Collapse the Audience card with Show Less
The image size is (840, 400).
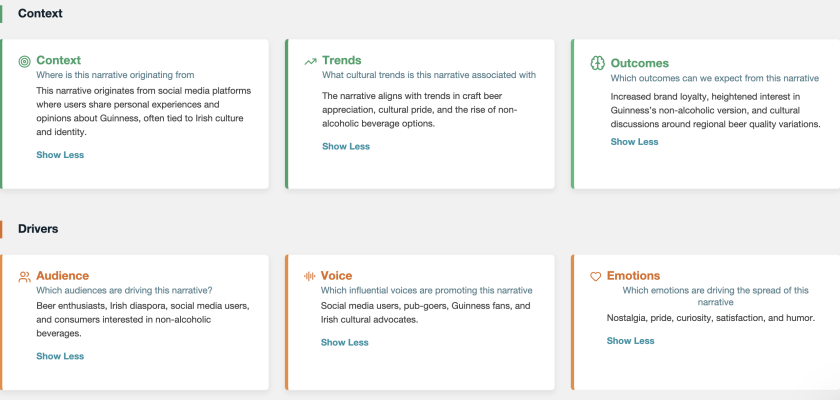pyautogui.click(x=60, y=356)
